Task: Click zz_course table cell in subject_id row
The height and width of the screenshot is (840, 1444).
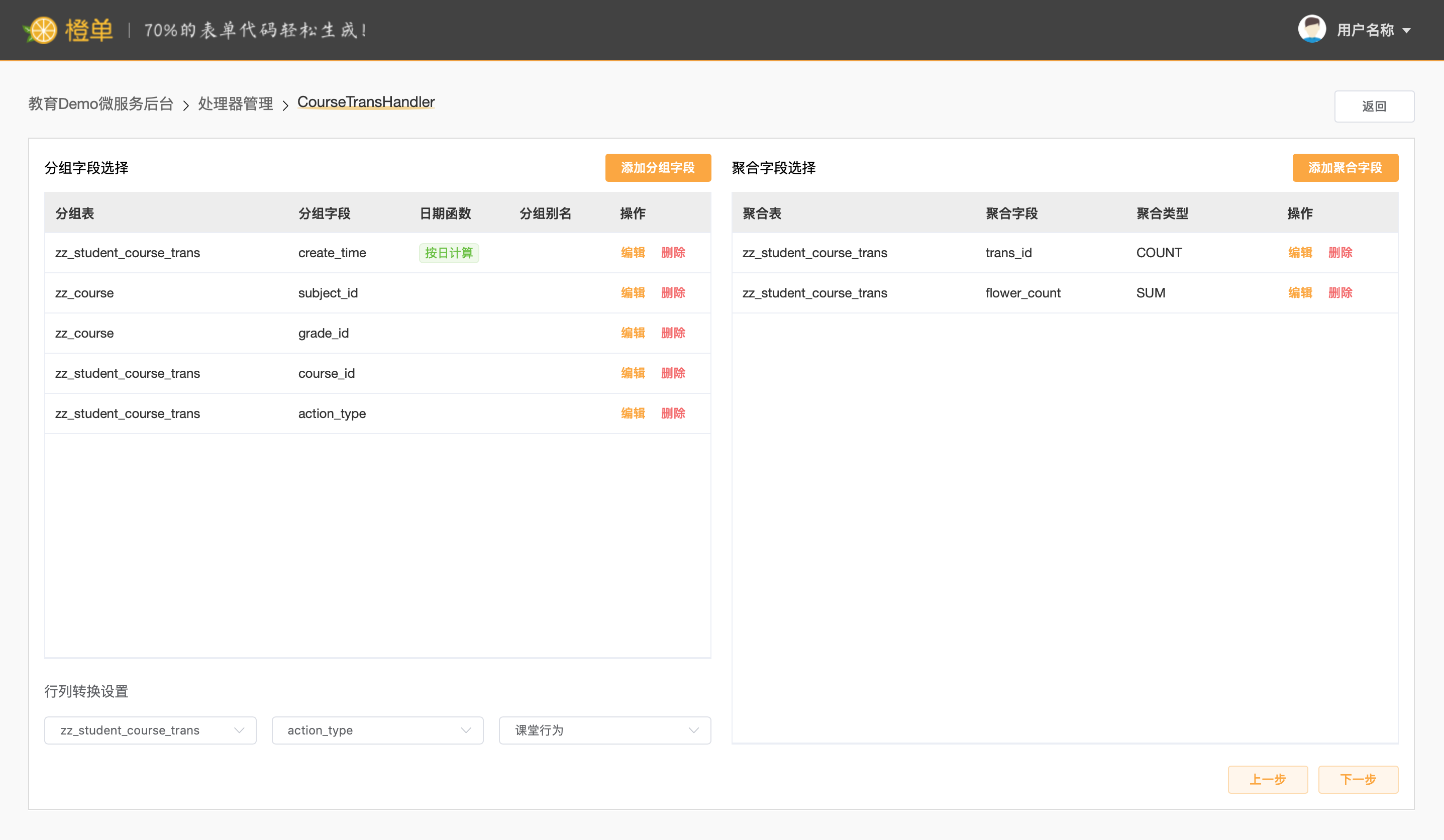Action: tap(84, 293)
